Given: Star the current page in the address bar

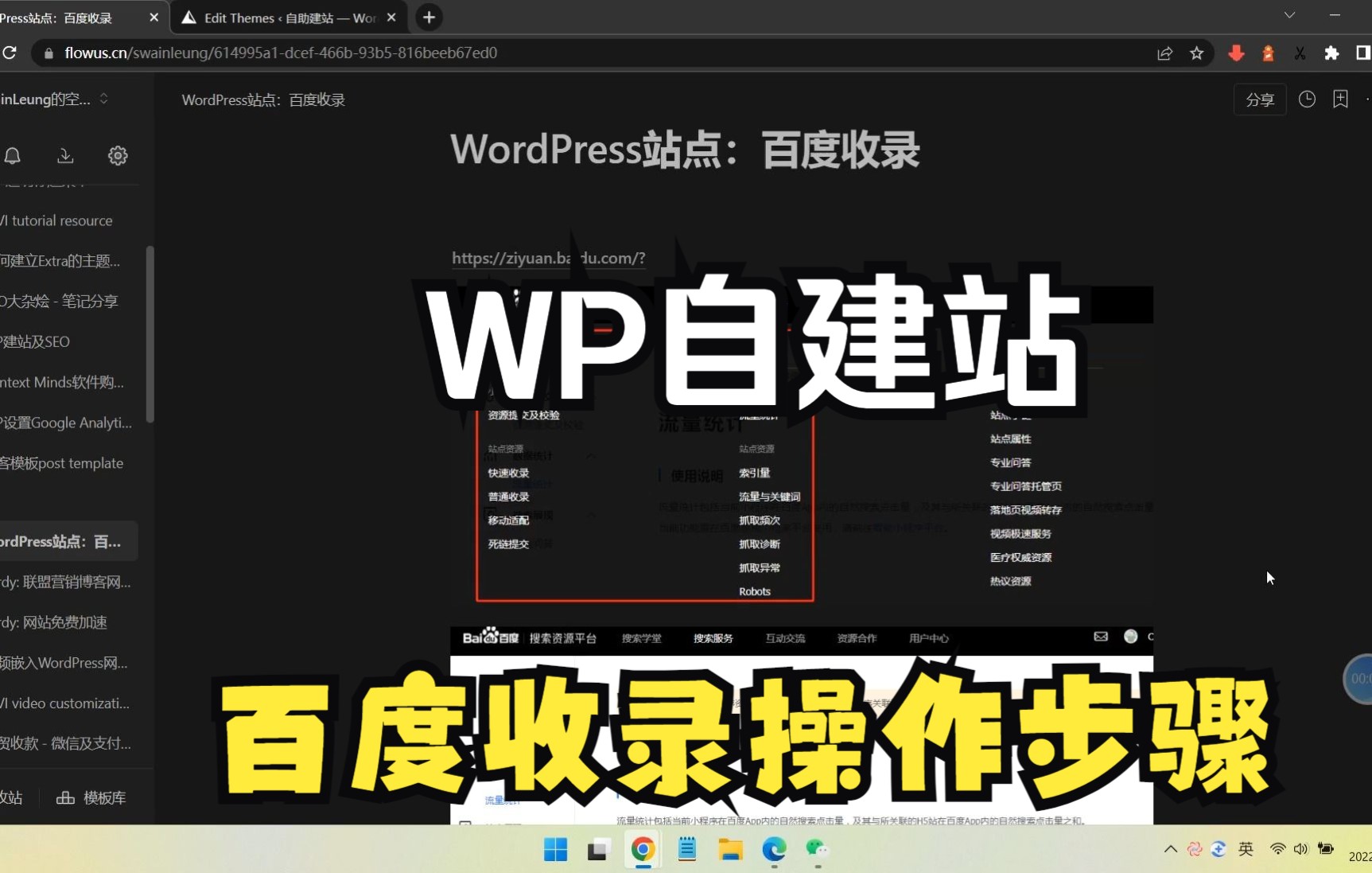Looking at the screenshot, I should click(1197, 53).
